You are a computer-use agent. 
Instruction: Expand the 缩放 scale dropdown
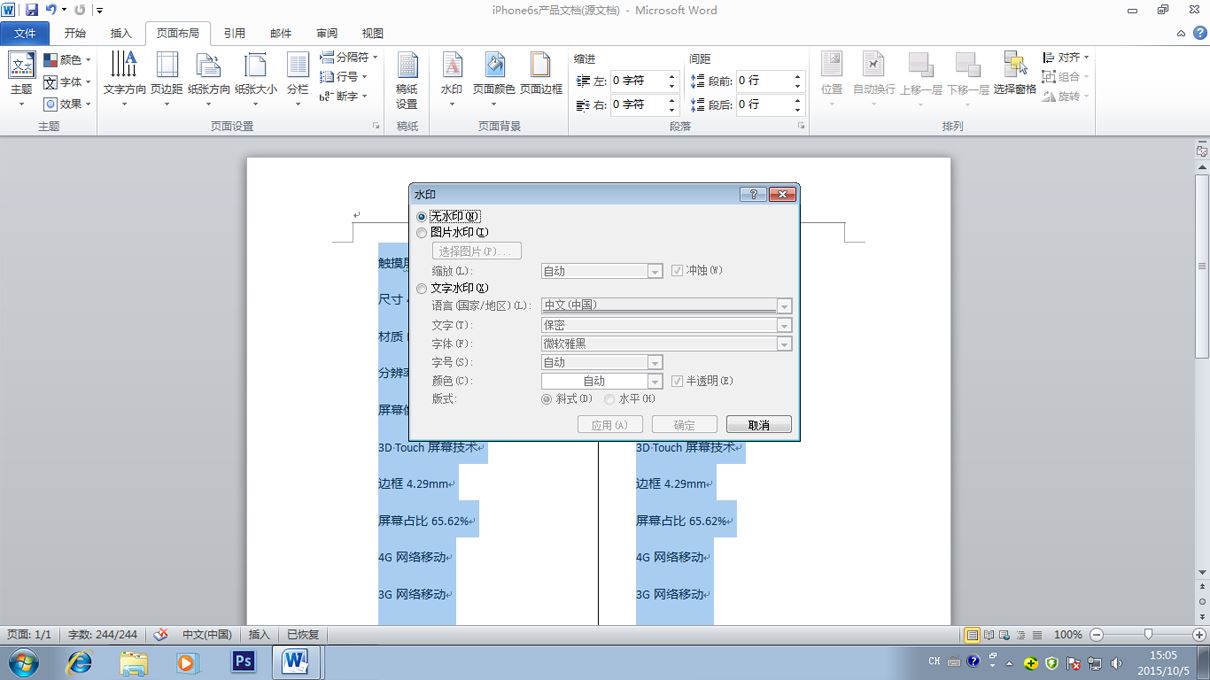[x=655, y=271]
